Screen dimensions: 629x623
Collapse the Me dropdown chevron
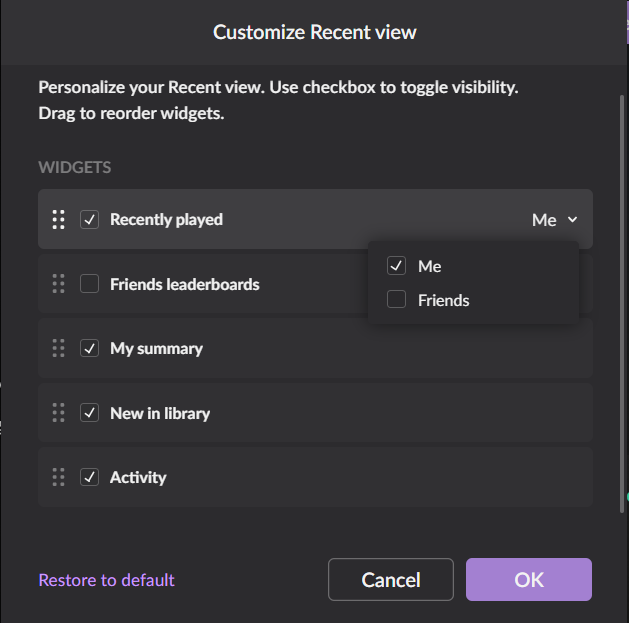(x=572, y=220)
